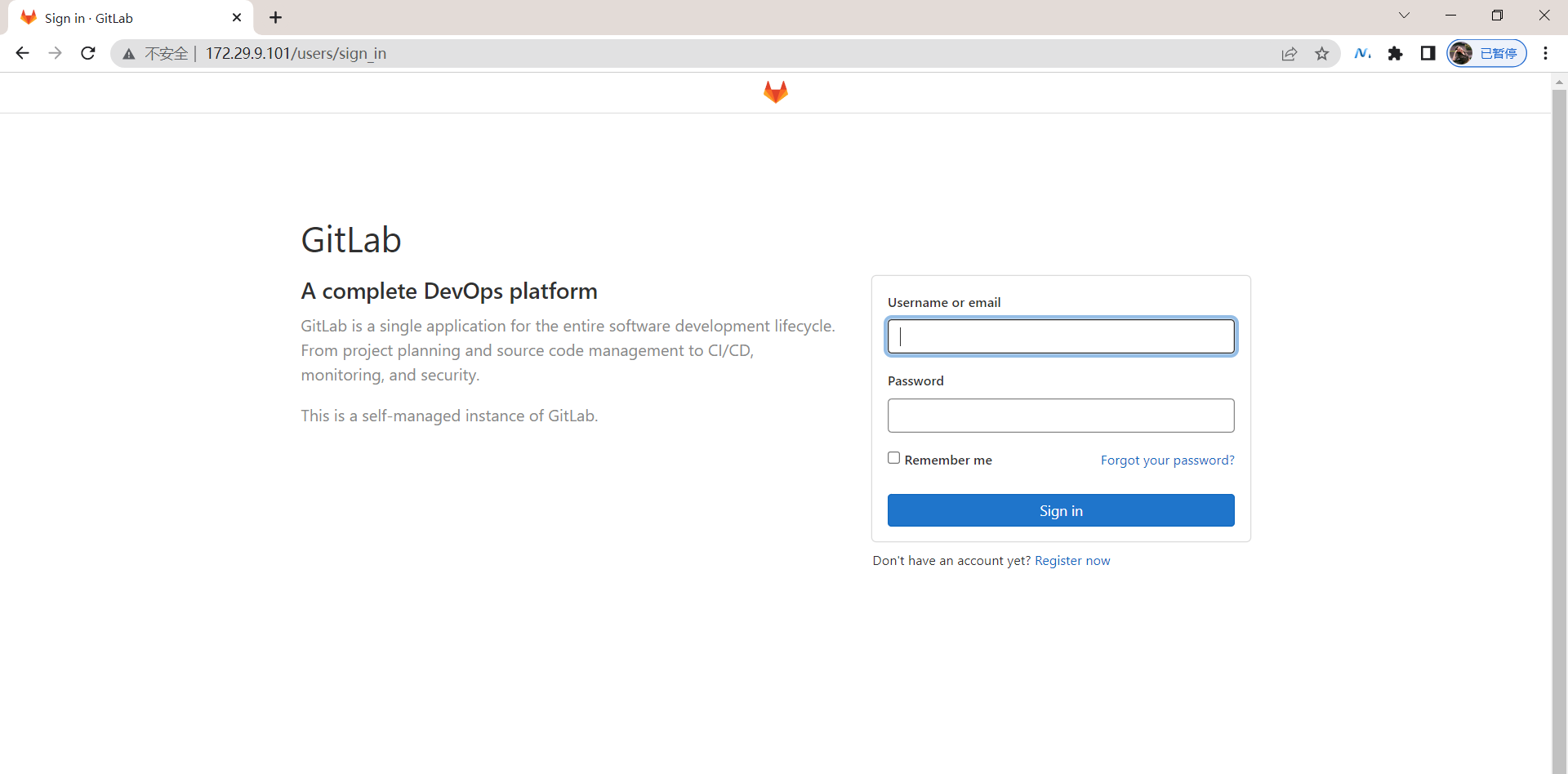Viewport: 1568px width, 774px height.
Task: Click the Password label
Action: pos(915,380)
